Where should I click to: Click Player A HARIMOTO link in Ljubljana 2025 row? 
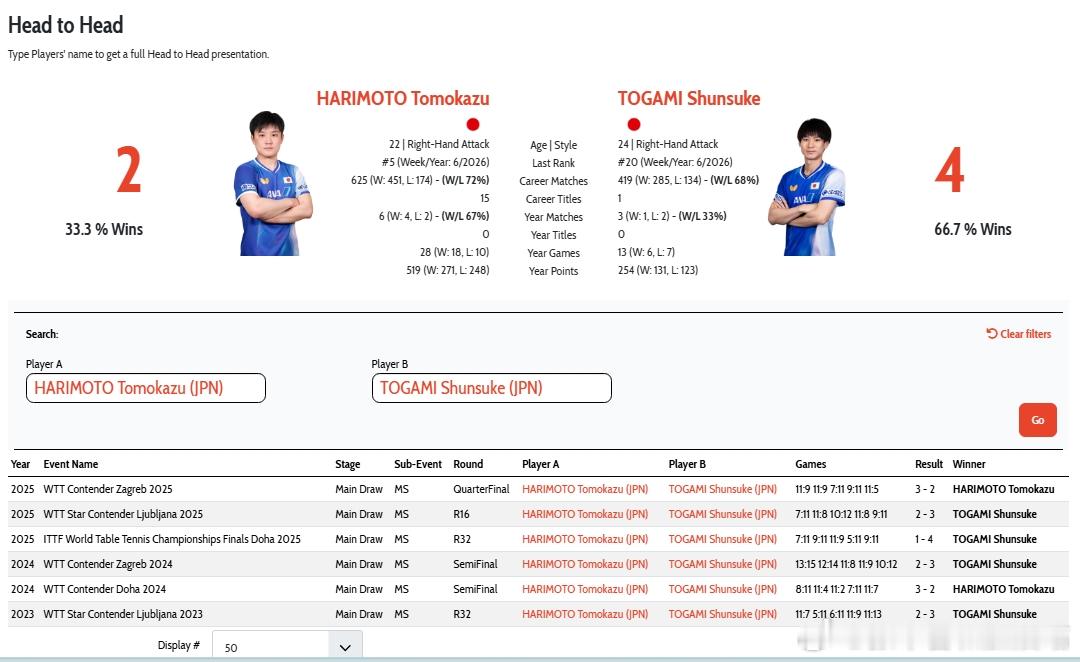[585, 514]
